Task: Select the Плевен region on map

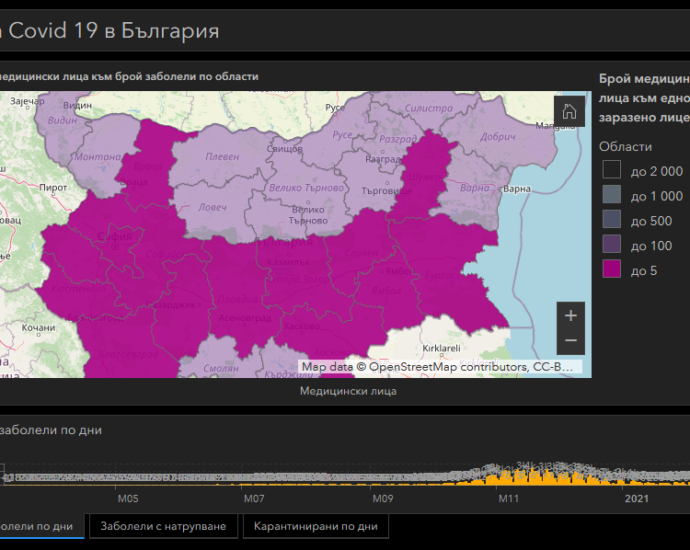Action: click(x=222, y=157)
